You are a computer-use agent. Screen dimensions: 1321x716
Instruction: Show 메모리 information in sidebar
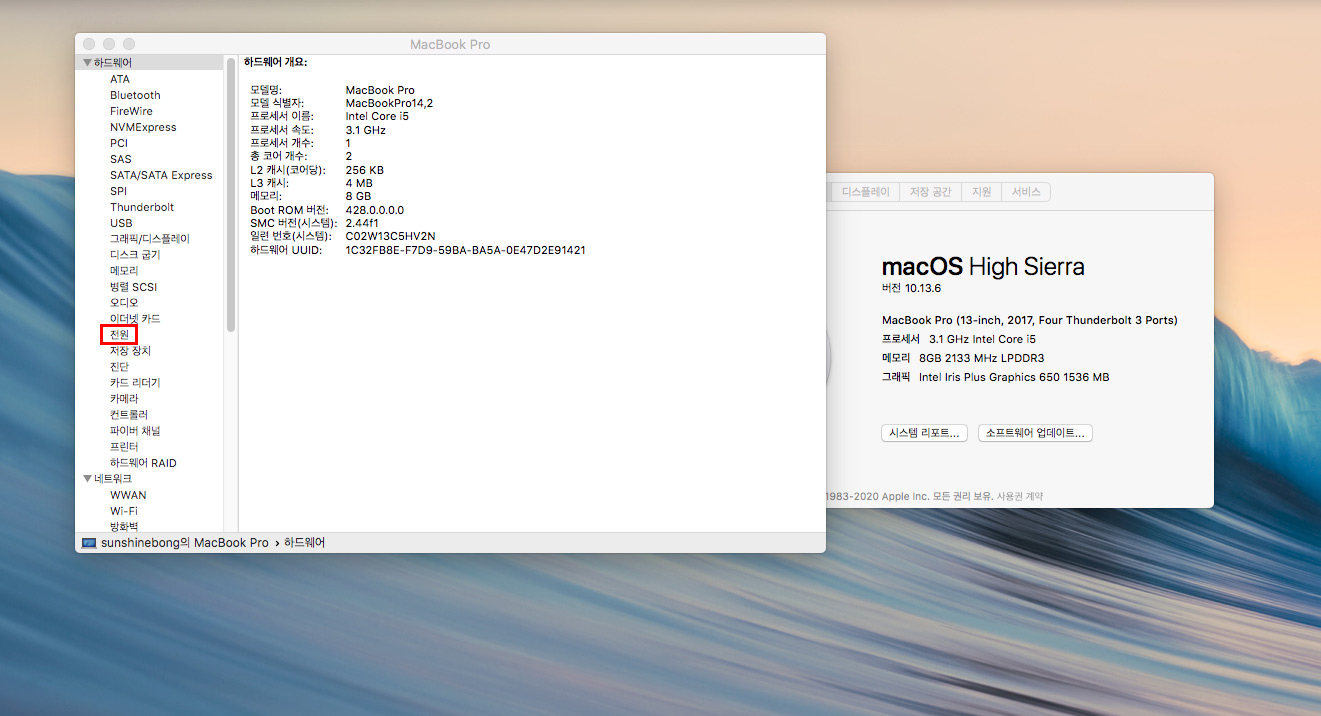click(124, 271)
